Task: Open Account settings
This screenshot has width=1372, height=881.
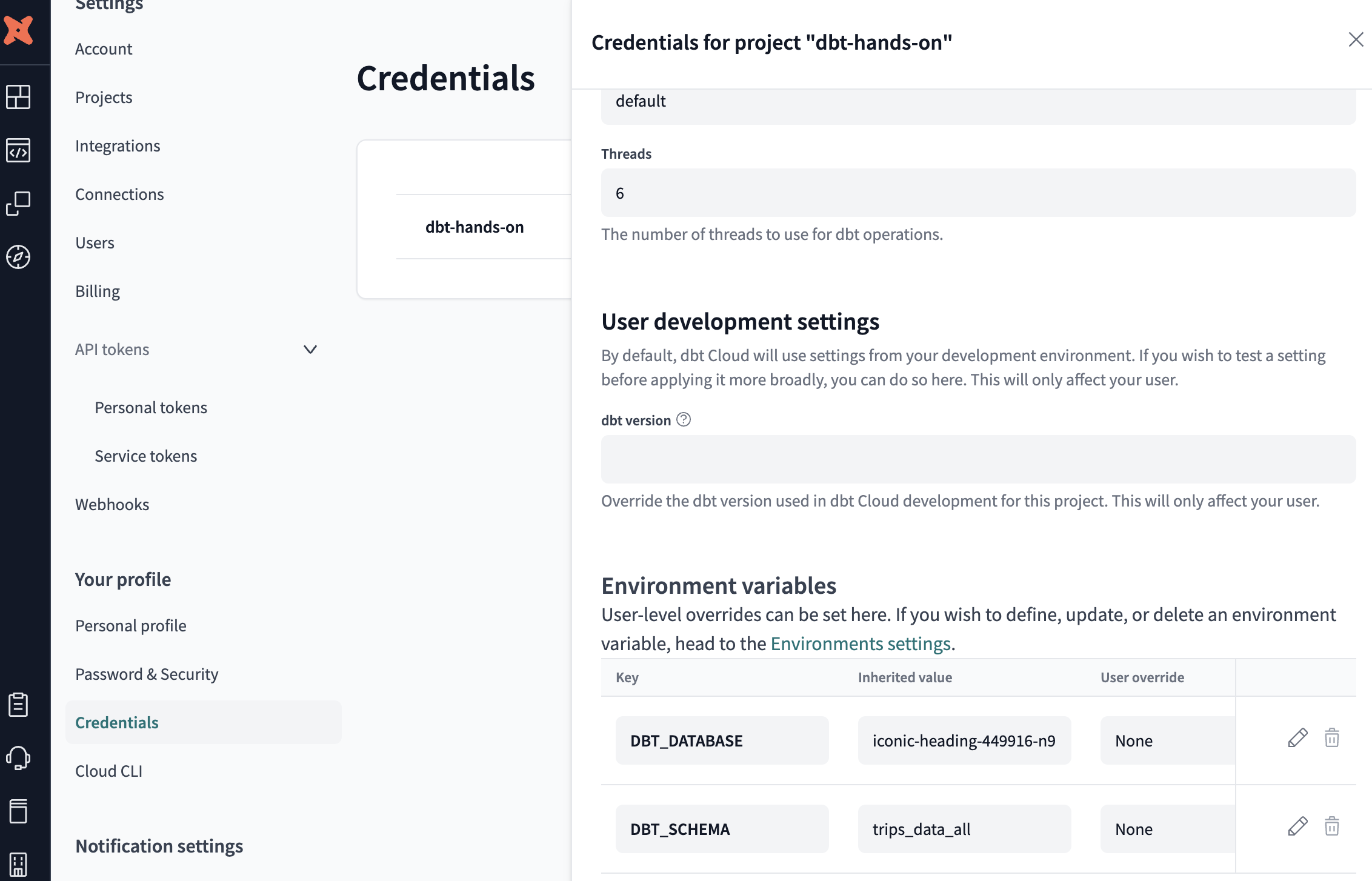Action: [x=104, y=49]
